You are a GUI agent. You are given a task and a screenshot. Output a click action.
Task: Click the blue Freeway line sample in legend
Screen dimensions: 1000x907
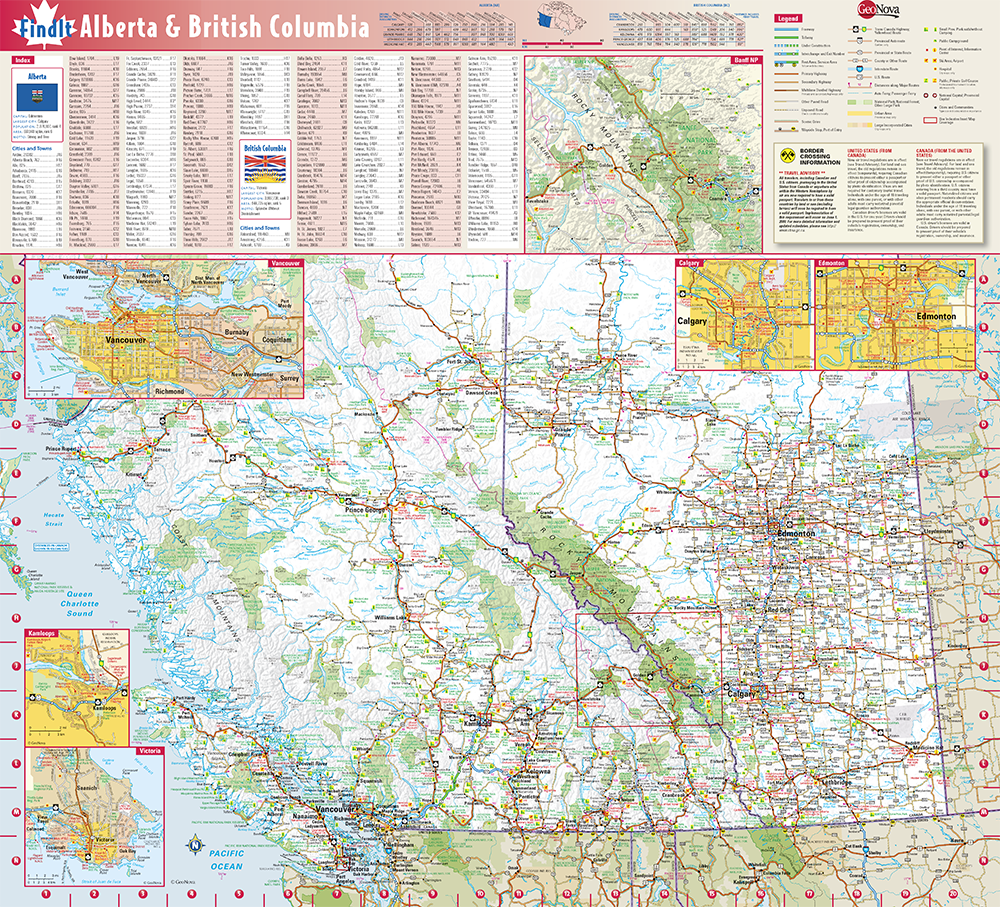pos(786,29)
